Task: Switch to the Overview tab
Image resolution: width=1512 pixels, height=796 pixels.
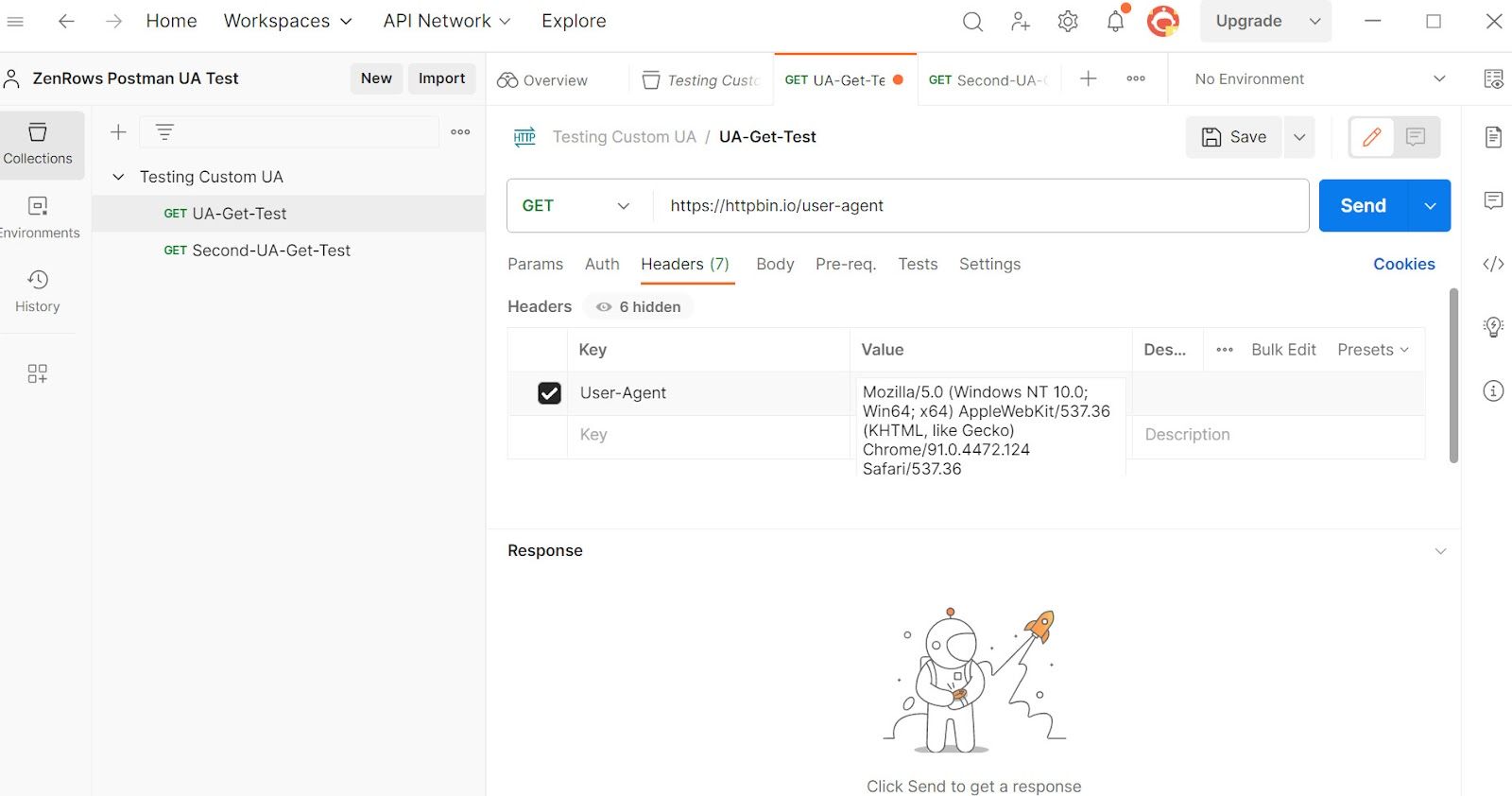Action: [543, 80]
